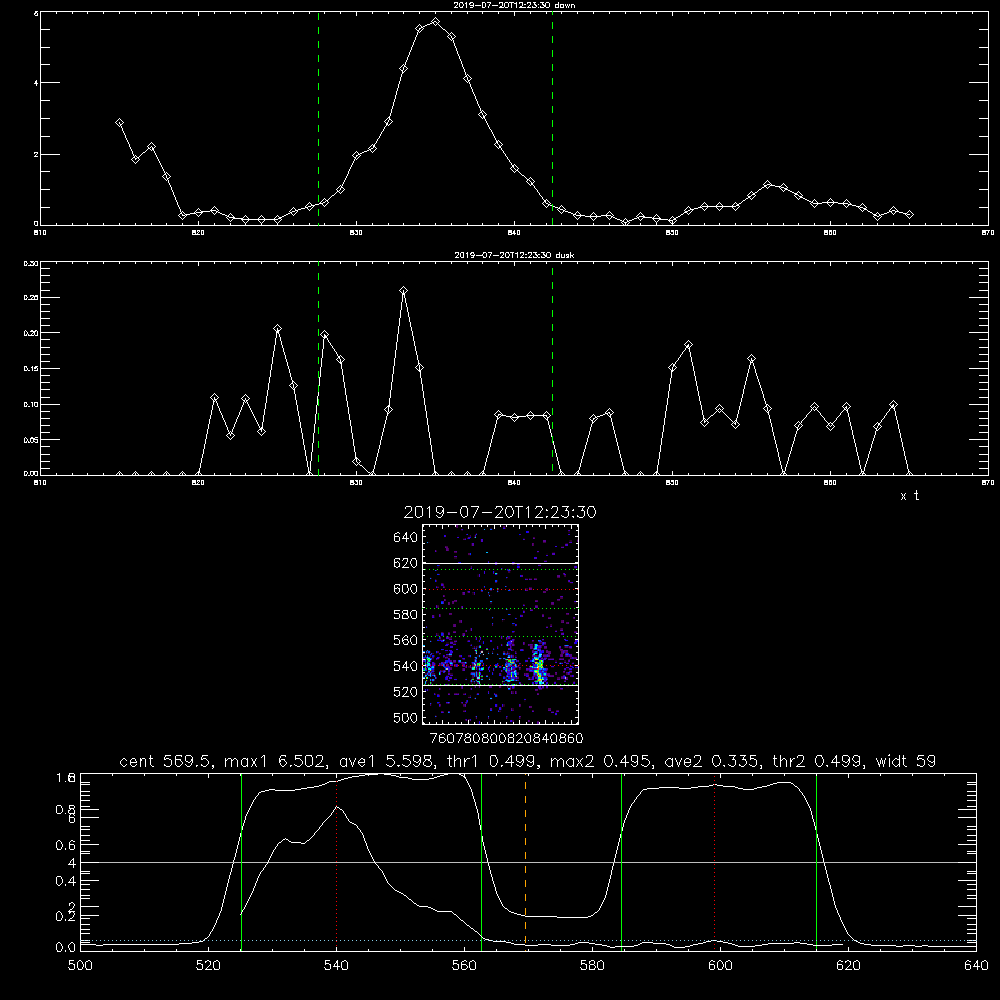The width and height of the screenshot is (1000, 1000).
Task: Click the secondary dawn bump peak marker near 856
Action: click(x=768, y=184)
